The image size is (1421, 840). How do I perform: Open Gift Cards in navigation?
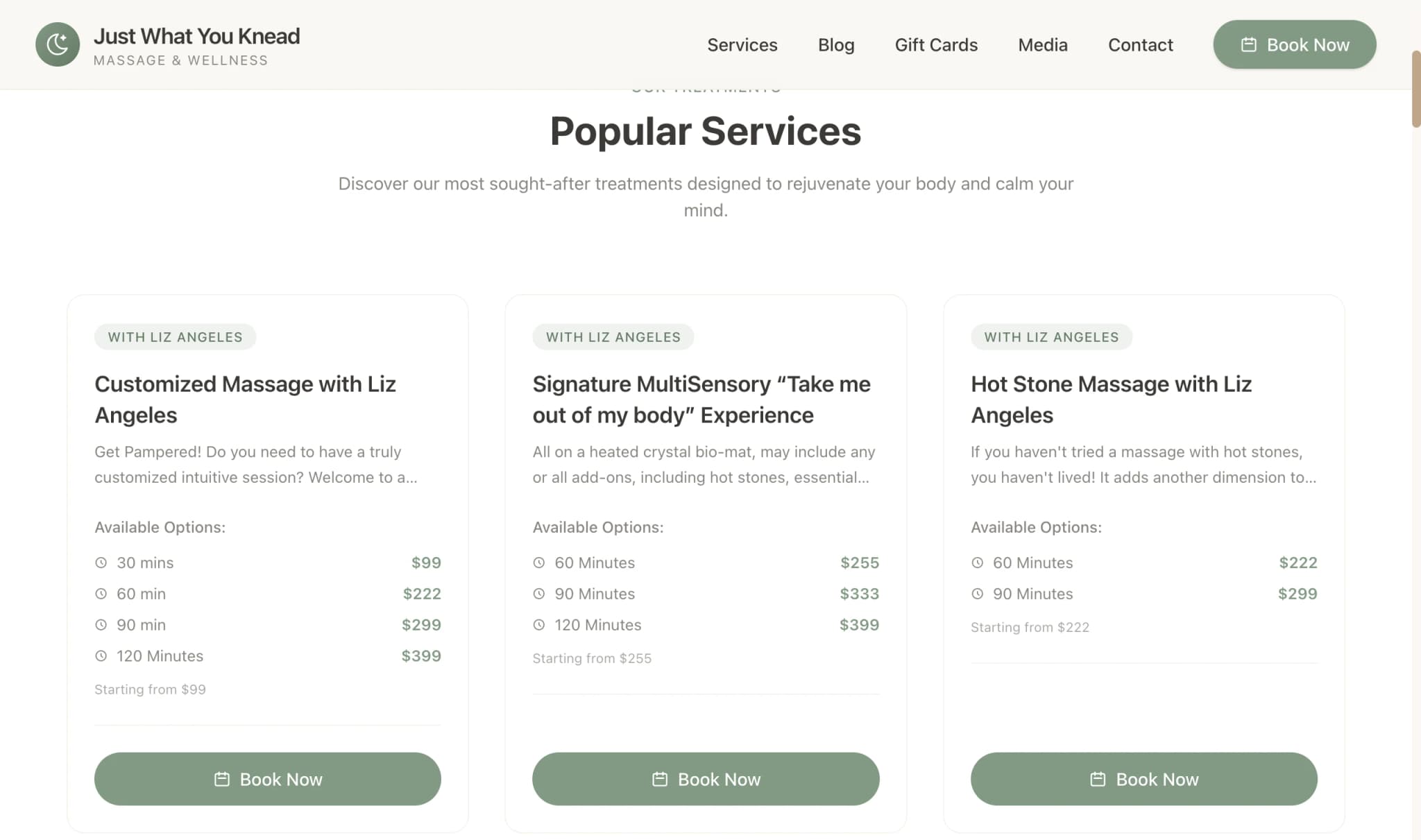coord(936,44)
